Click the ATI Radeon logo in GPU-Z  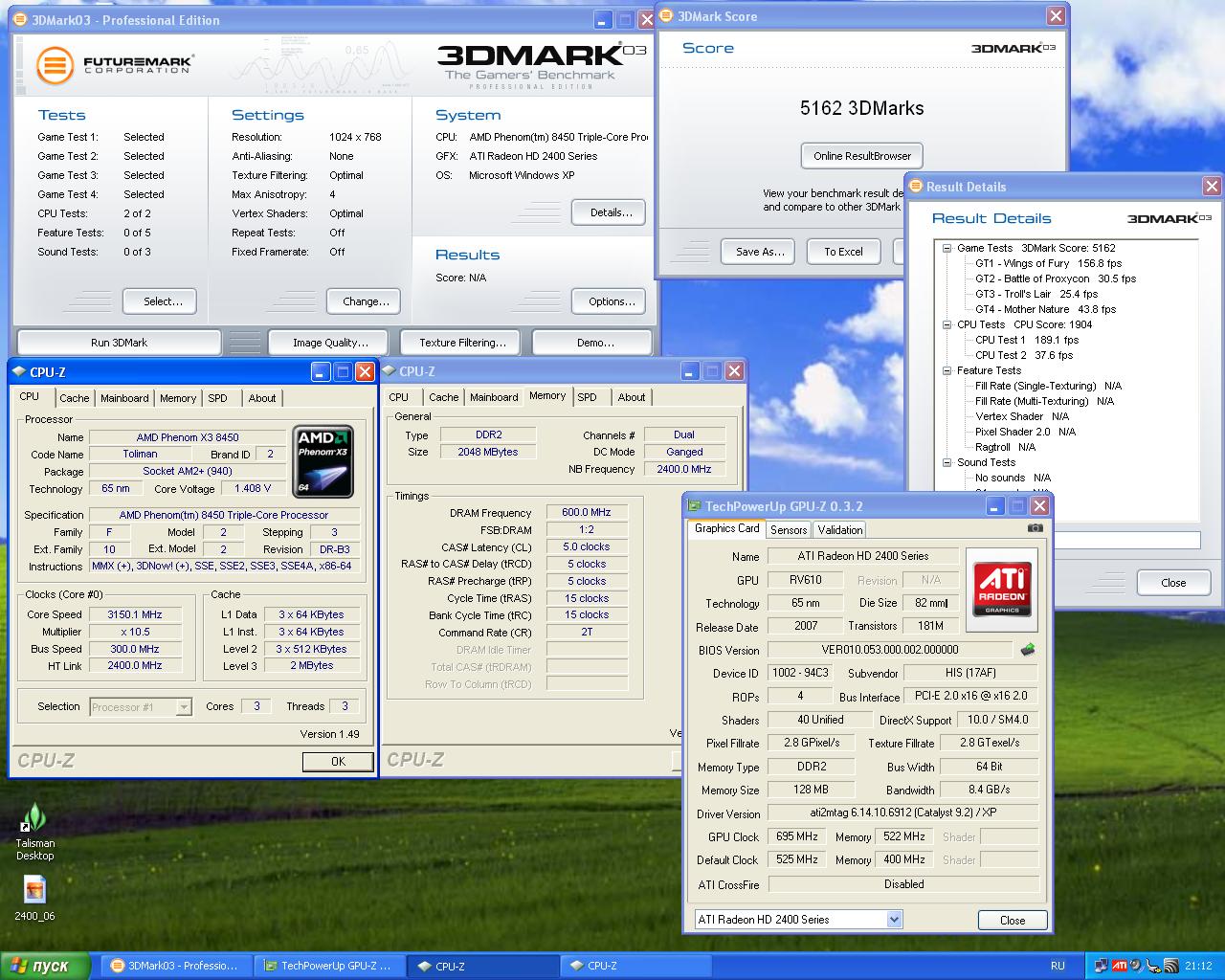pos(1002,590)
